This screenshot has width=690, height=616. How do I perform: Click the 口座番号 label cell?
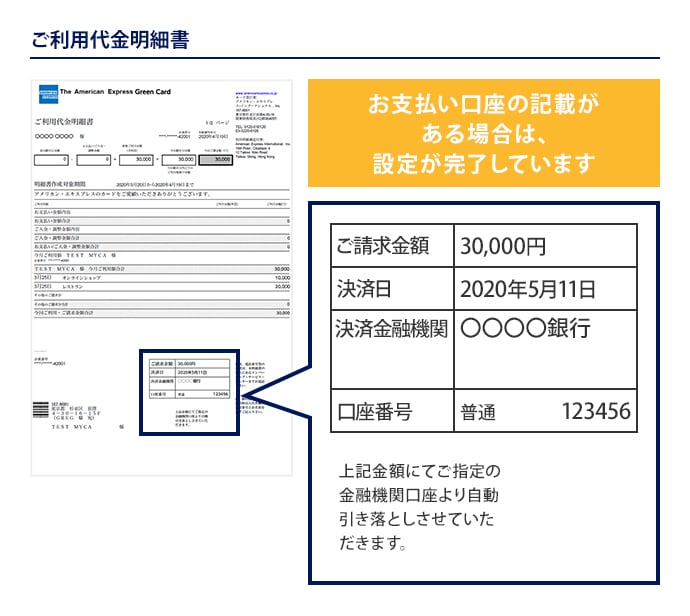pyautogui.click(x=391, y=411)
